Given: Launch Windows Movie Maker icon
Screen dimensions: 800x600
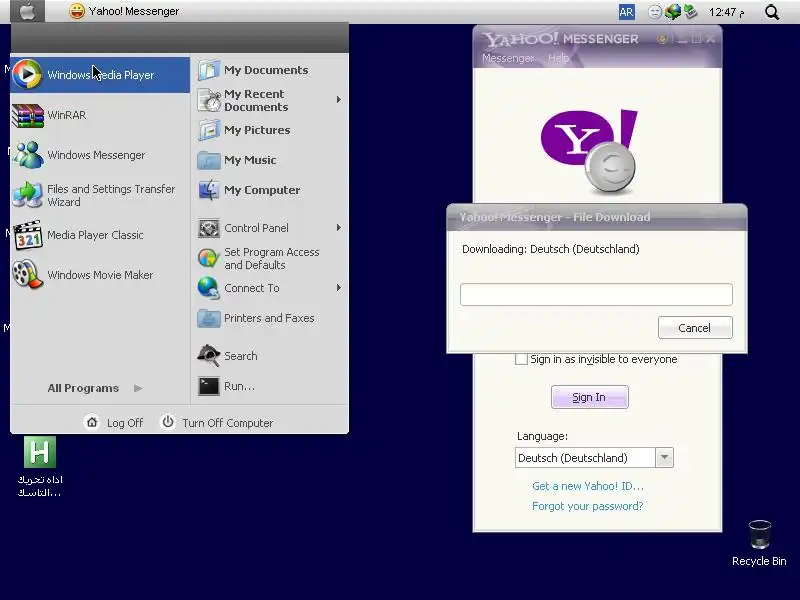Looking at the screenshot, I should [28, 274].
